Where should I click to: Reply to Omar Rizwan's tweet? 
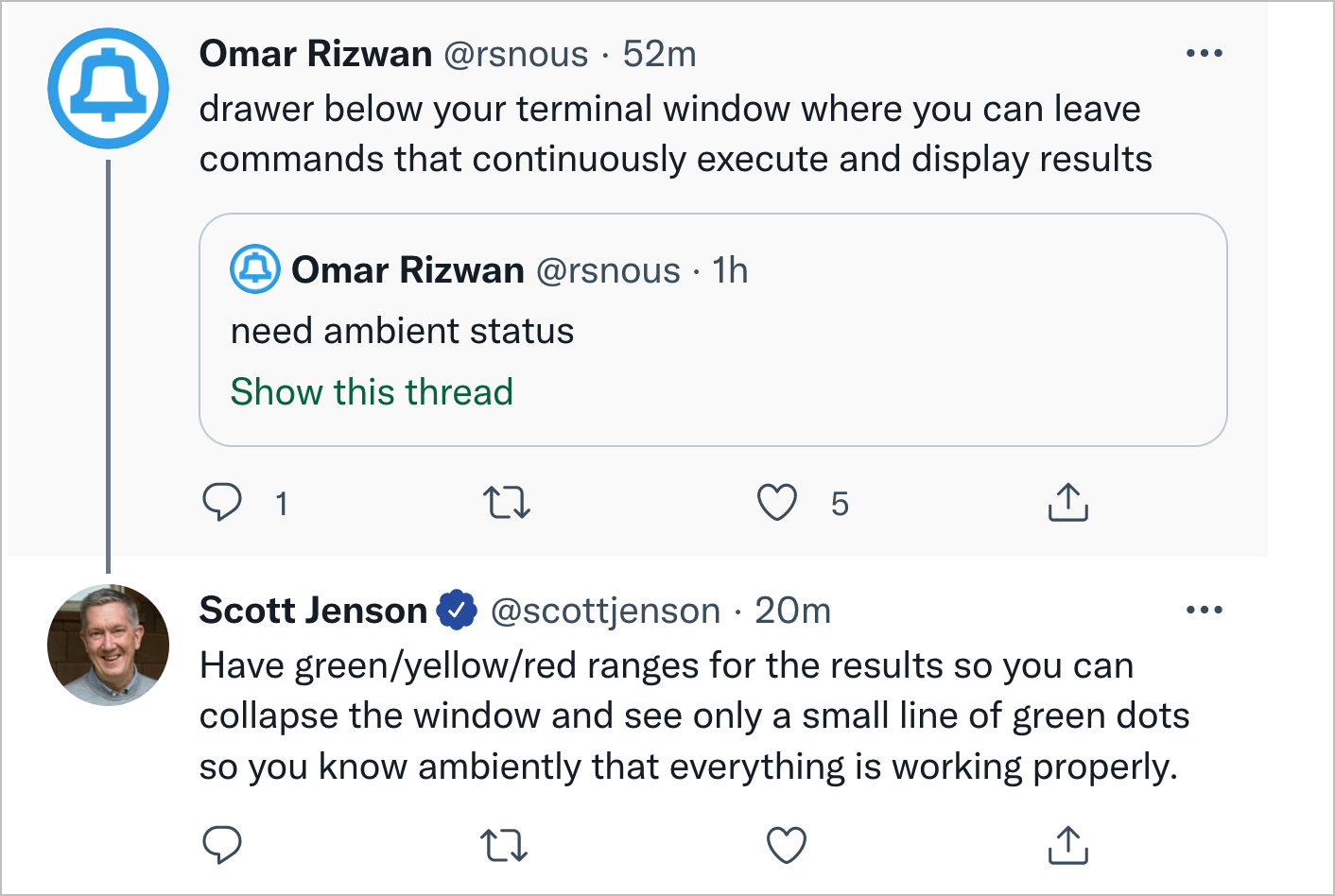(x=222, y=503)
